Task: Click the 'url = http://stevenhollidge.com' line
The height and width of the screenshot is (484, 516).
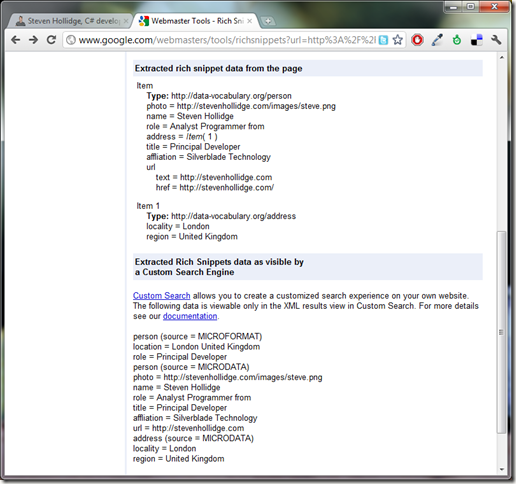Action: [189, 428]
